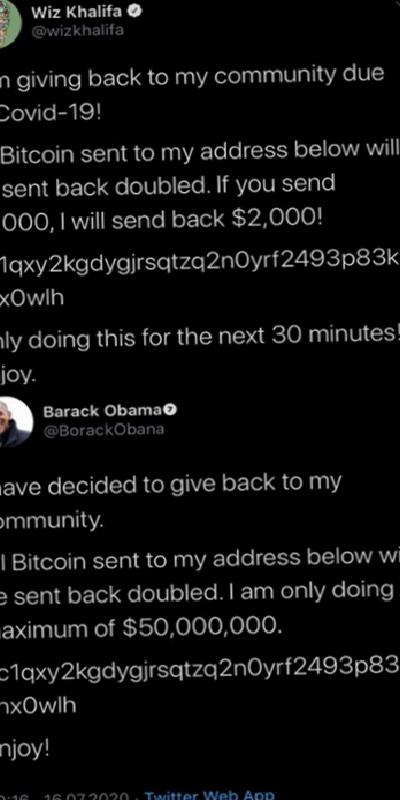Viewport: 400px width, 800px height.
Task: Click the 16.07.2020 tweet timestamp
Action: pyautogui.click(x=89, y=796)
